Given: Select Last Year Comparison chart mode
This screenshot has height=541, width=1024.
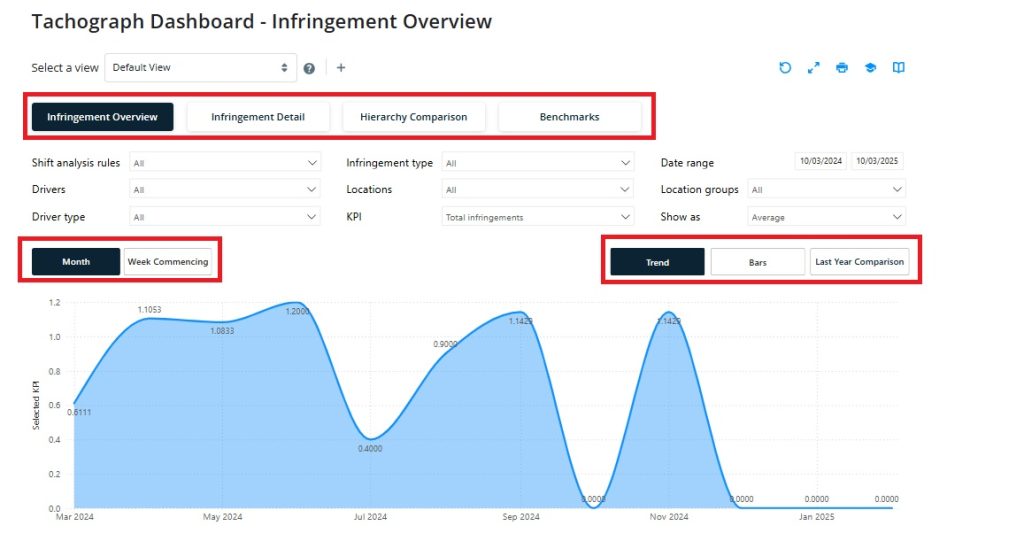Looking at the screenshot, I should (859, 262).
